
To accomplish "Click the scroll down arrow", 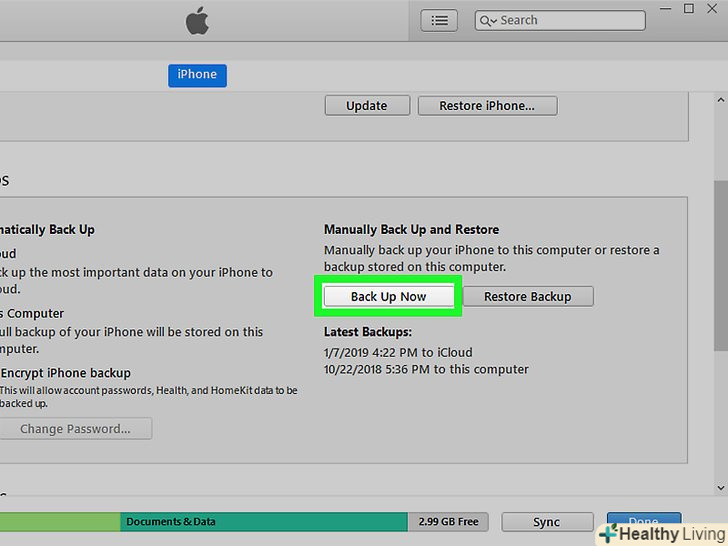I will 721,488.
